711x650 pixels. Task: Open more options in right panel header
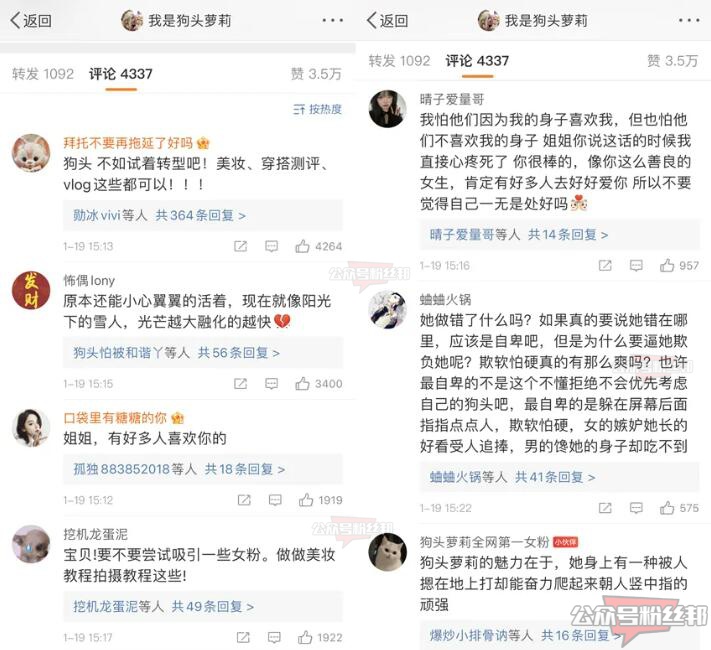coord(689,20)
